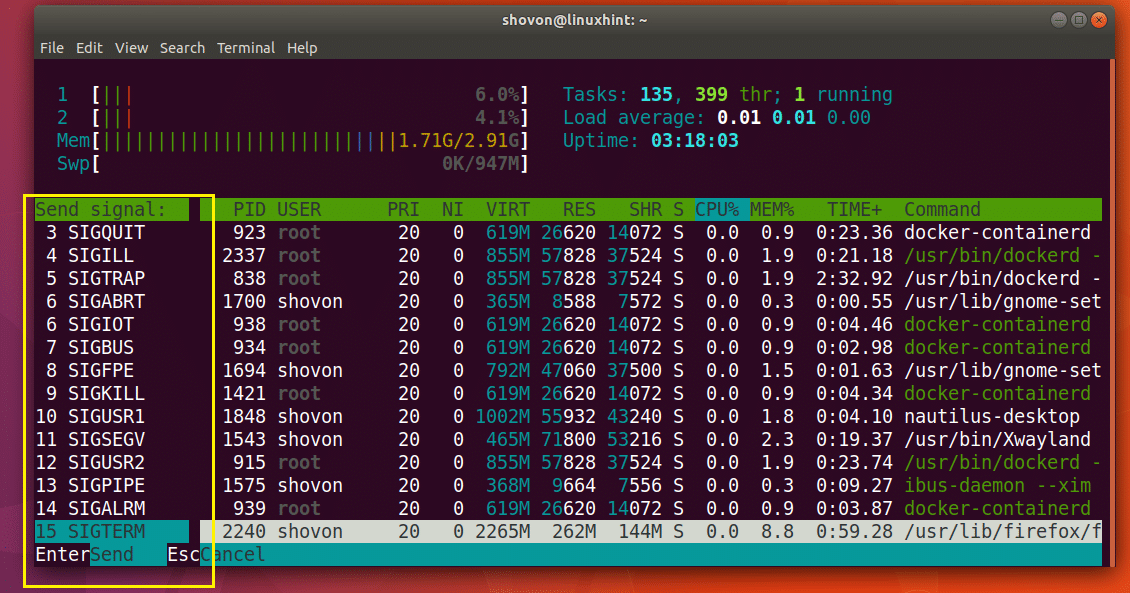Select signal 7 SIGBUS
Viewport: 1130px width, 593px height.
pos(112,347)
